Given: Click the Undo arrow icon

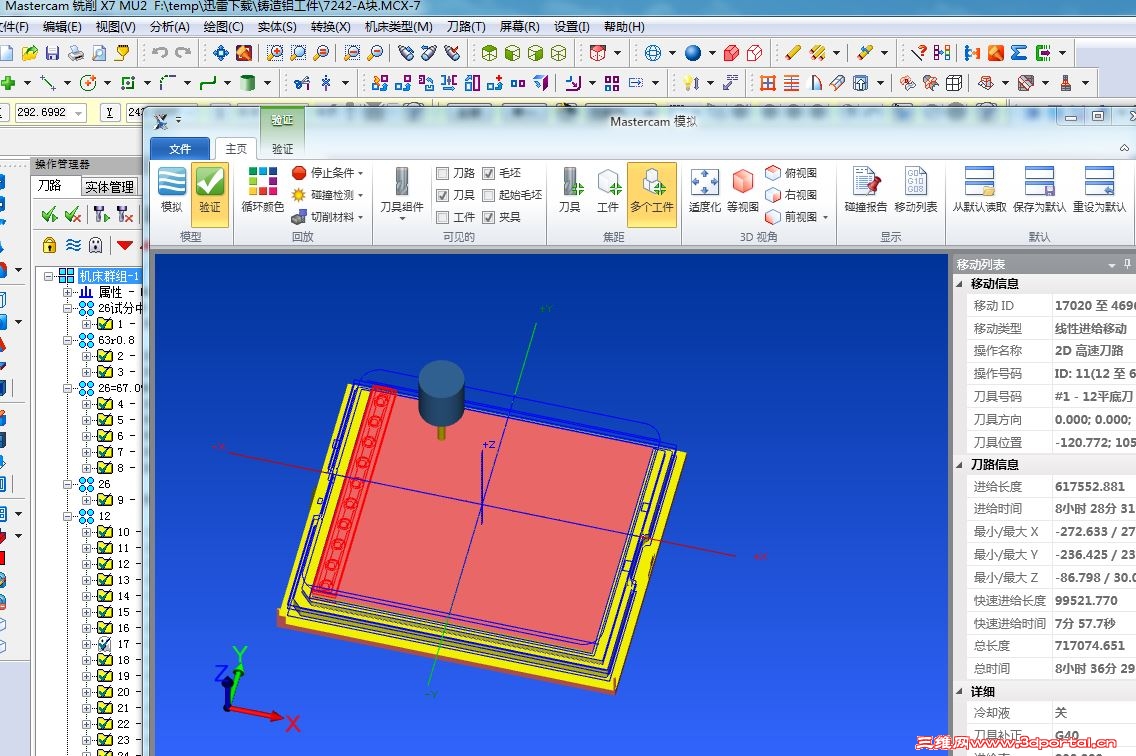Looking at the screenshot, I should 160,53.
